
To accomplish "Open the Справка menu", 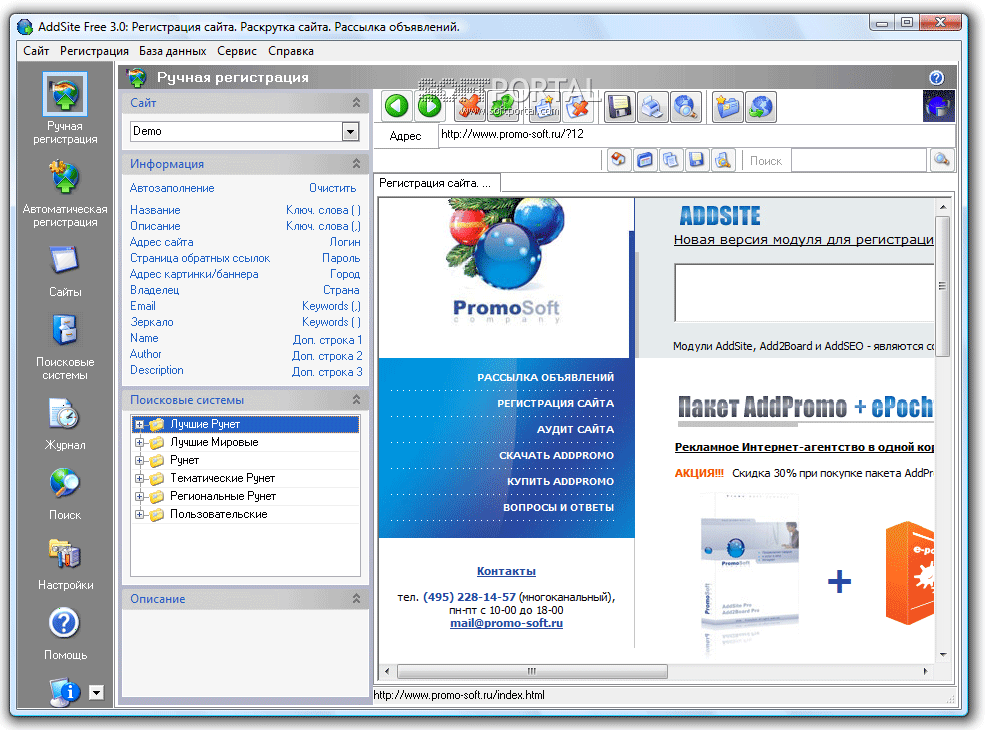I will 291,51.
